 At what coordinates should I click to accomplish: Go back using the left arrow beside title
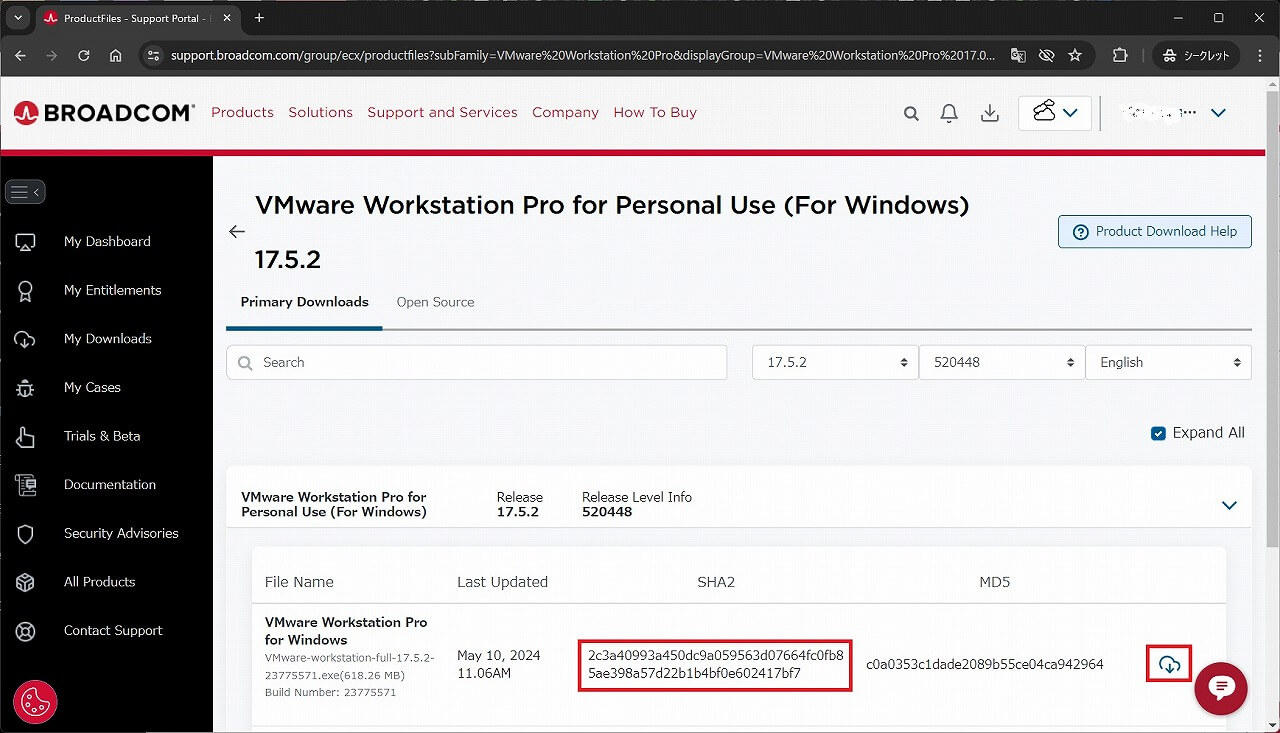(x=237, y=231)
